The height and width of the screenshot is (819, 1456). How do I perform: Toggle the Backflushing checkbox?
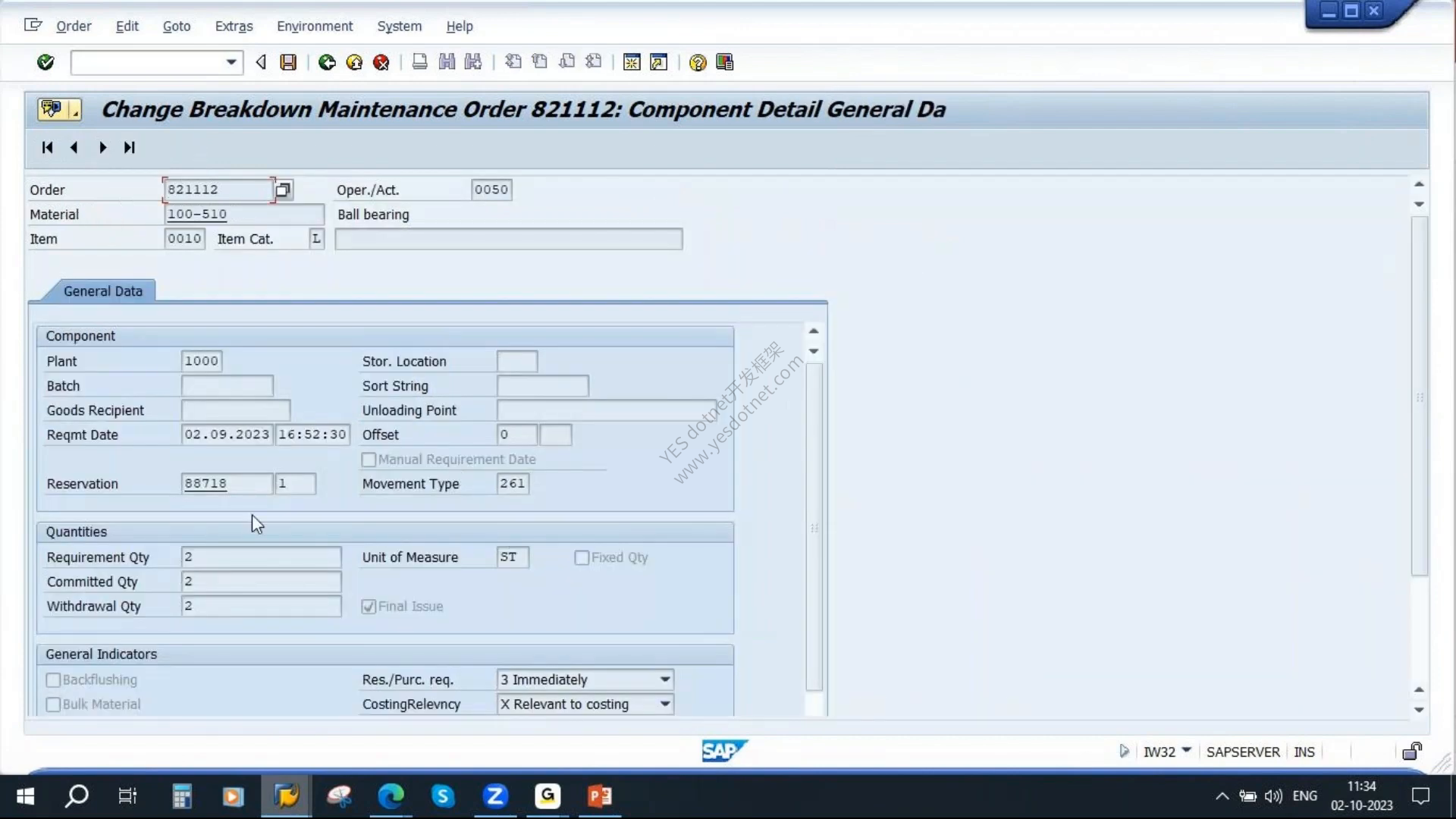53,680
